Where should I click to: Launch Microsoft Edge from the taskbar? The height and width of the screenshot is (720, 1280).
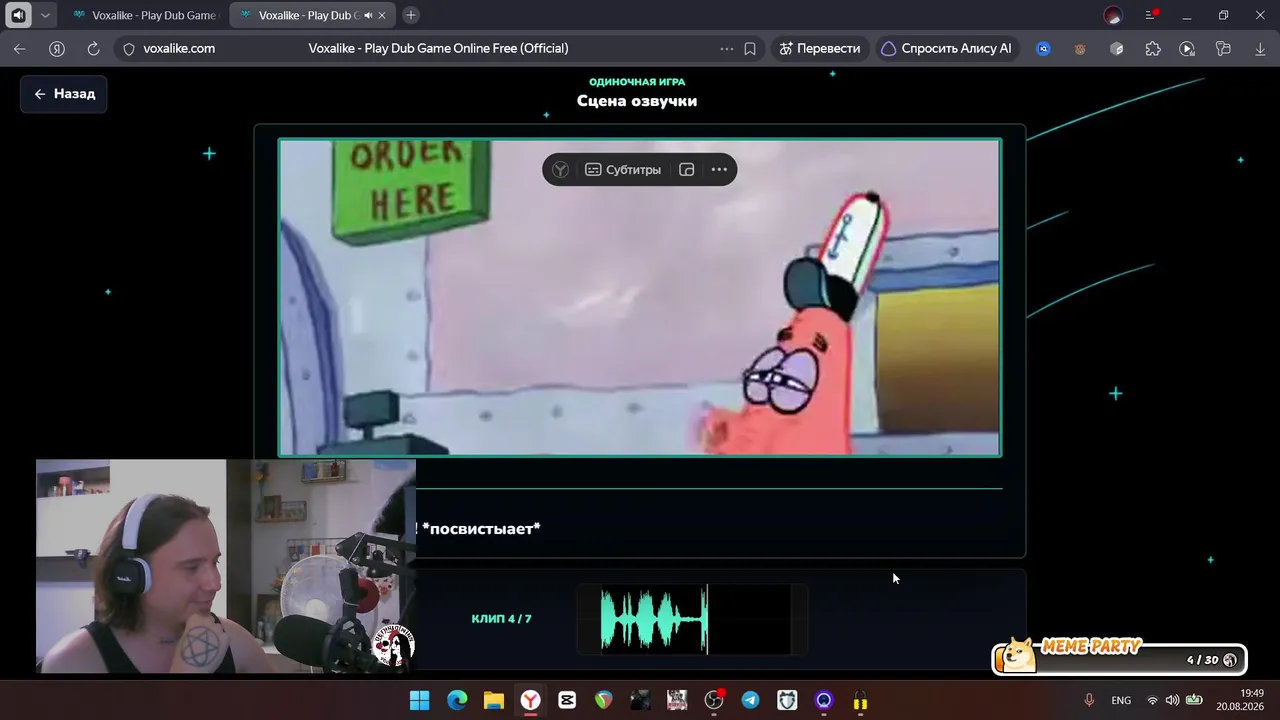[457, 700]
